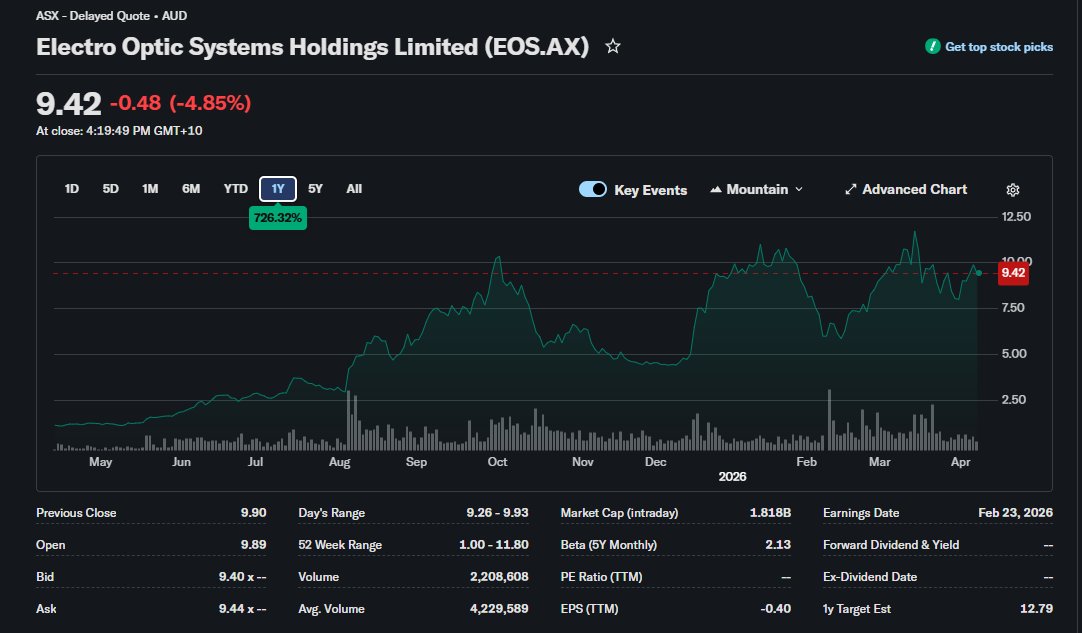Click the Avg. Volume value 4,229,589
This screenshot has height=633, width=1082.
point(499,608)
